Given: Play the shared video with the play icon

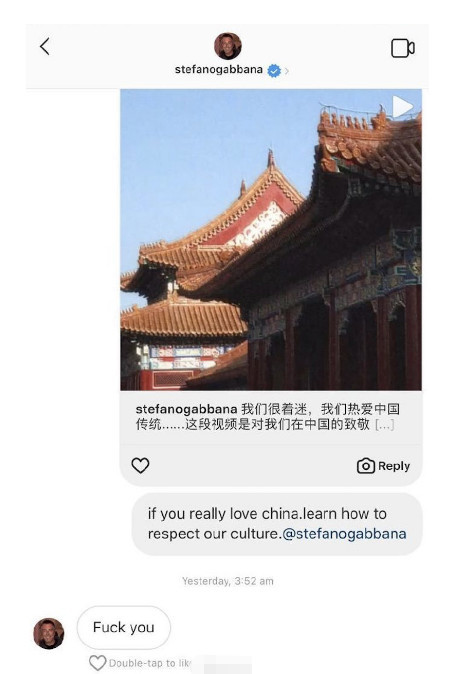Looking at the screenshot, I should click(403, 107).
